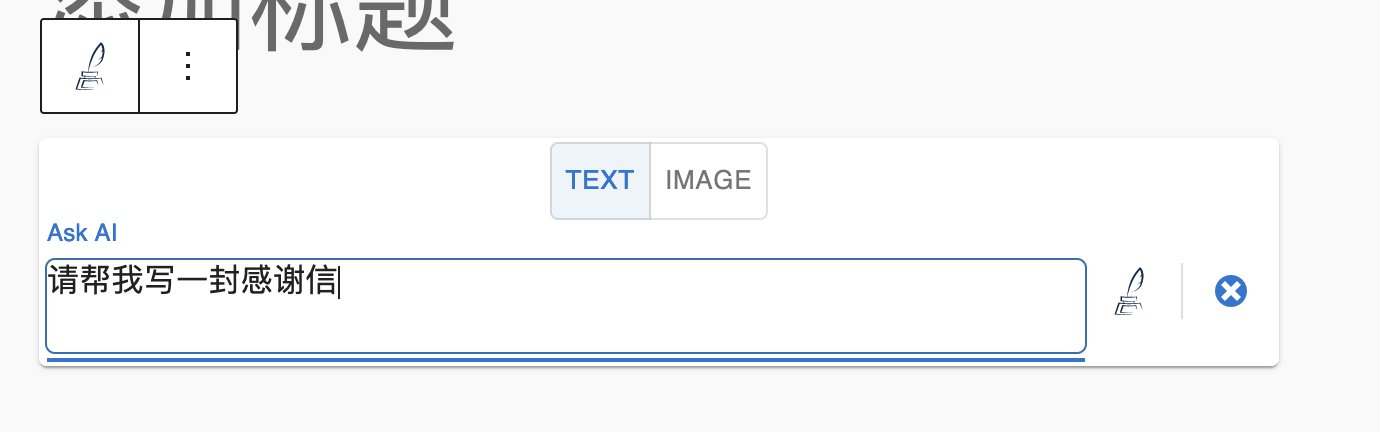Switch to the TEXT mode tab
Viewport: 1380px width, 432px height.
[x=600, y=180]
